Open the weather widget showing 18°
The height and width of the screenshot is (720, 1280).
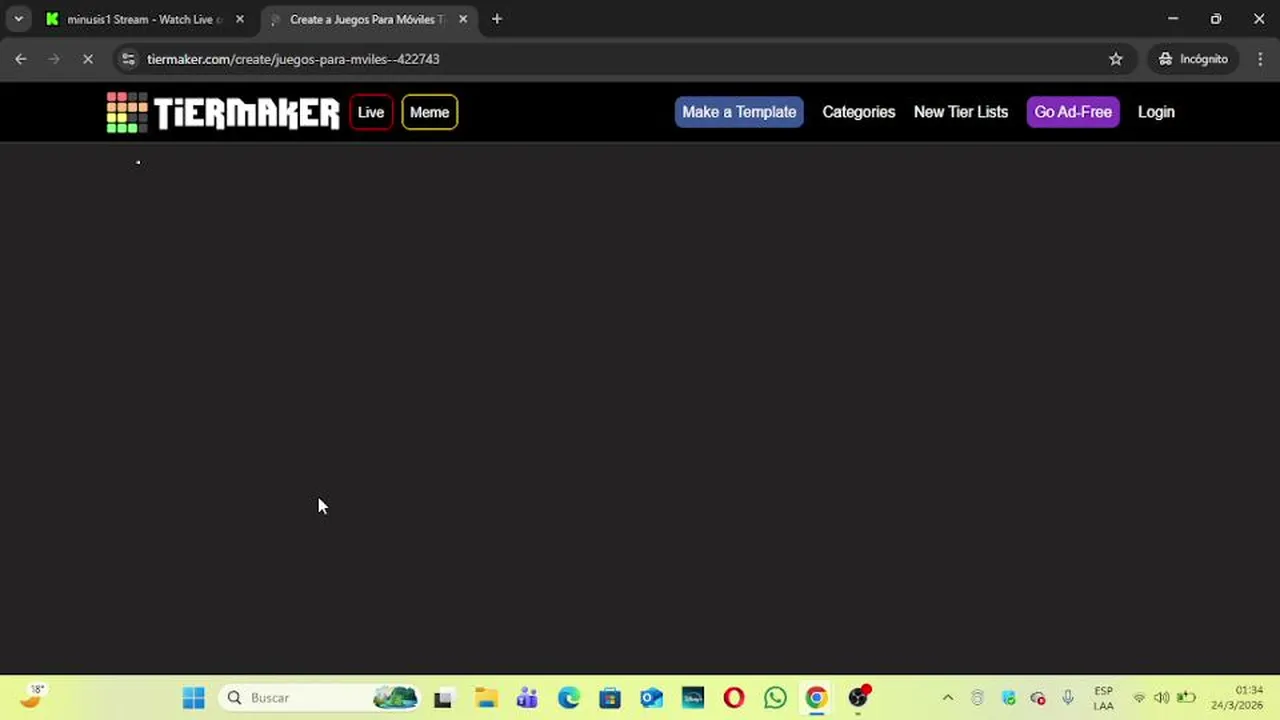tap(32, 697)
